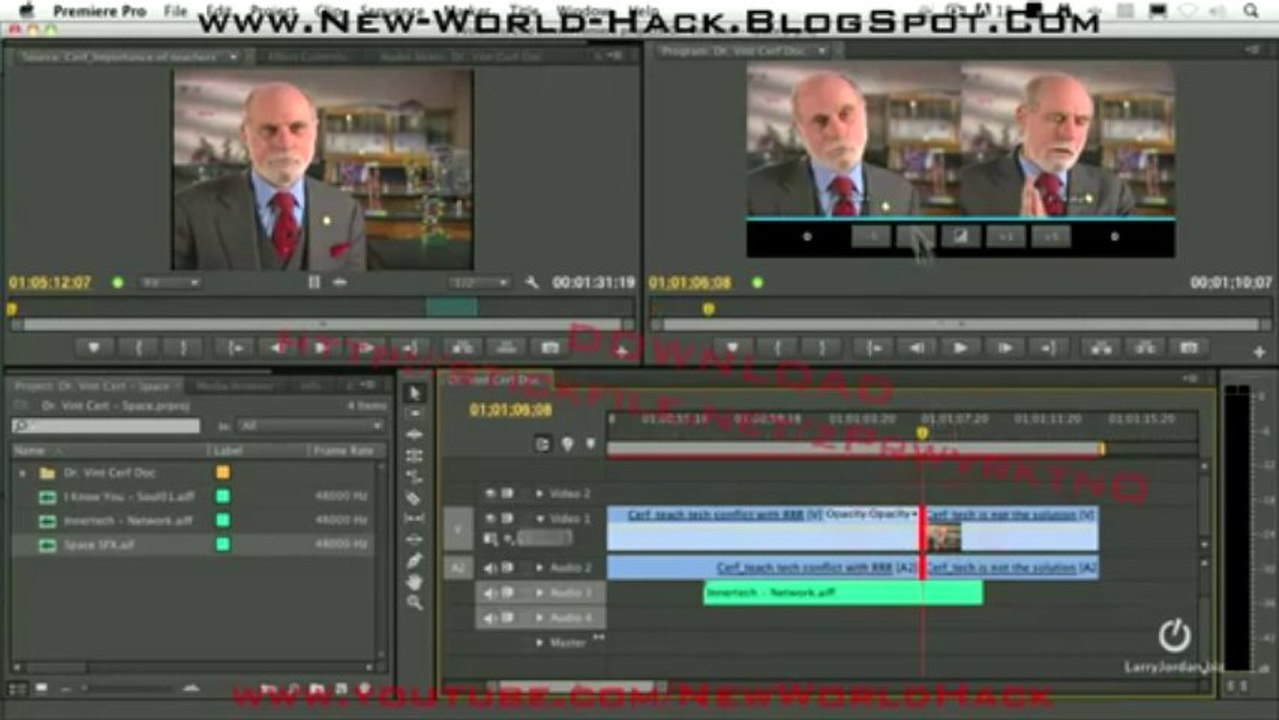Viewport: 1279px width, 720px height.
Task: Select the Selection tool in tools panel
Action: click(x=415, y=393)
